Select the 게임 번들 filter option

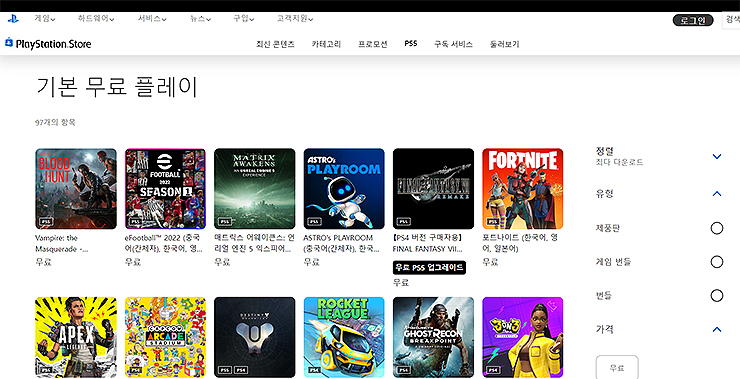point(716,262)
